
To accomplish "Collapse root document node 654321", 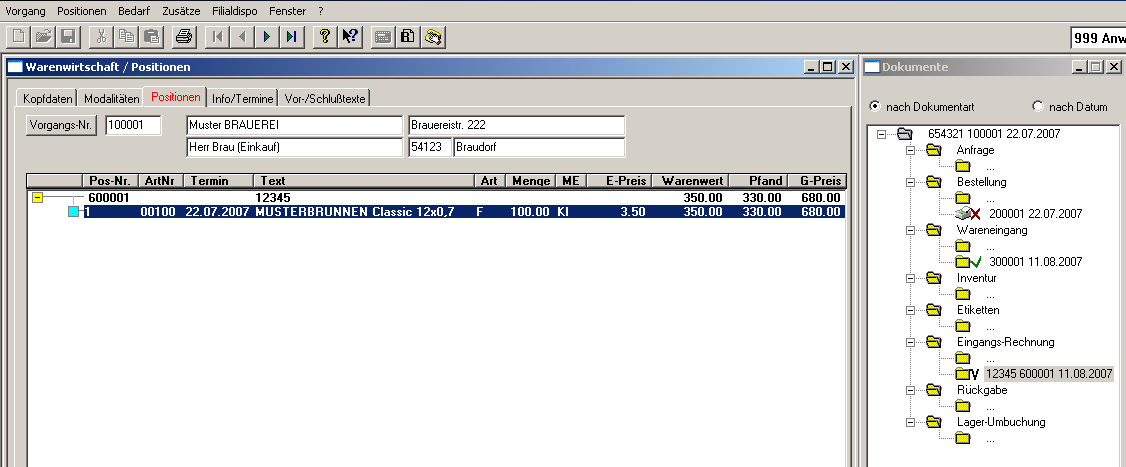I will [881, 134].
